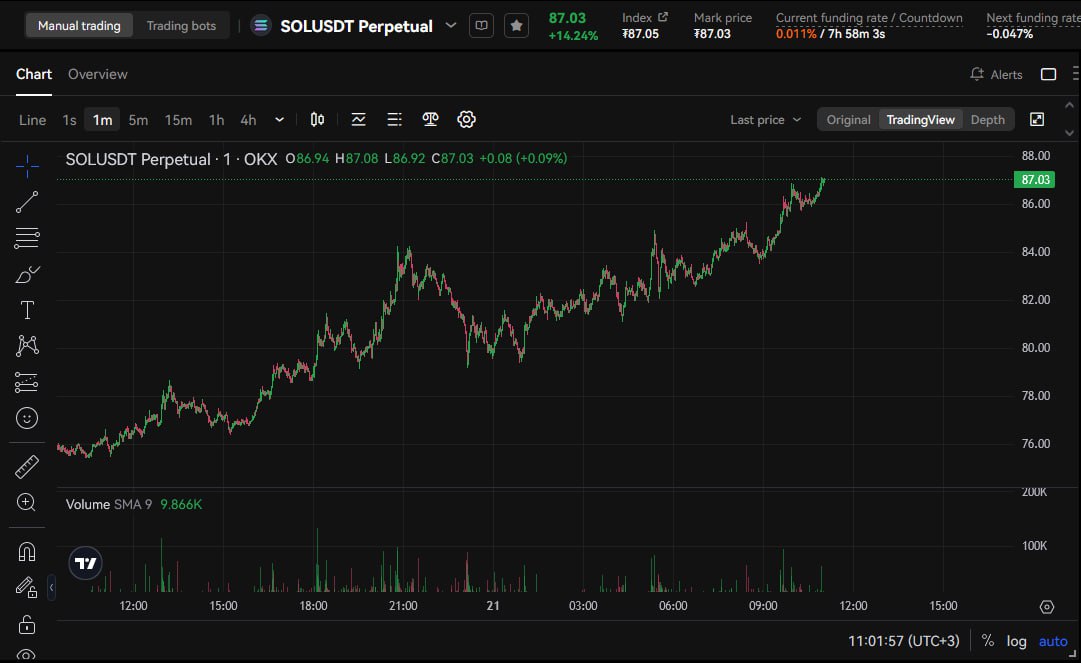The image size is (1081, 663).
Task: Toggle log scale mode
Action: [1016, 641]
